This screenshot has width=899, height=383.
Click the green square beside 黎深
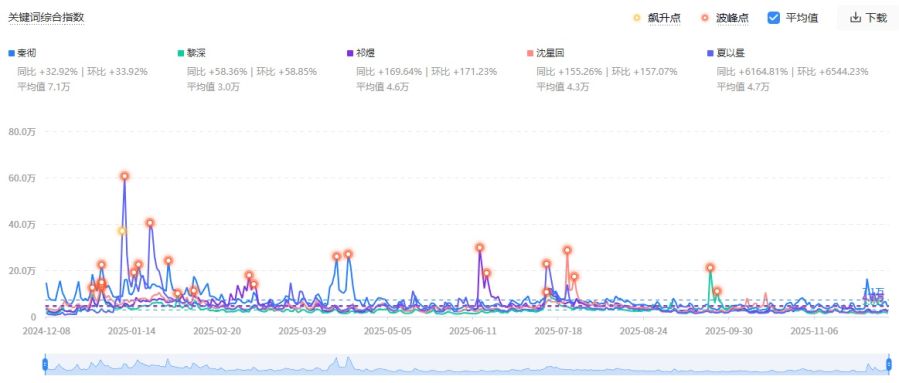(x=181, y=53)
